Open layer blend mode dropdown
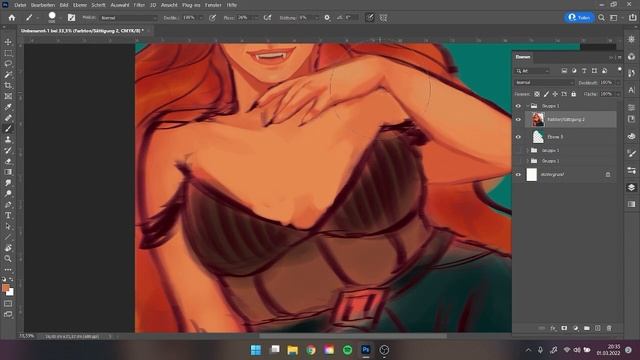Screen dimensions: 640x360 [544, 82]
